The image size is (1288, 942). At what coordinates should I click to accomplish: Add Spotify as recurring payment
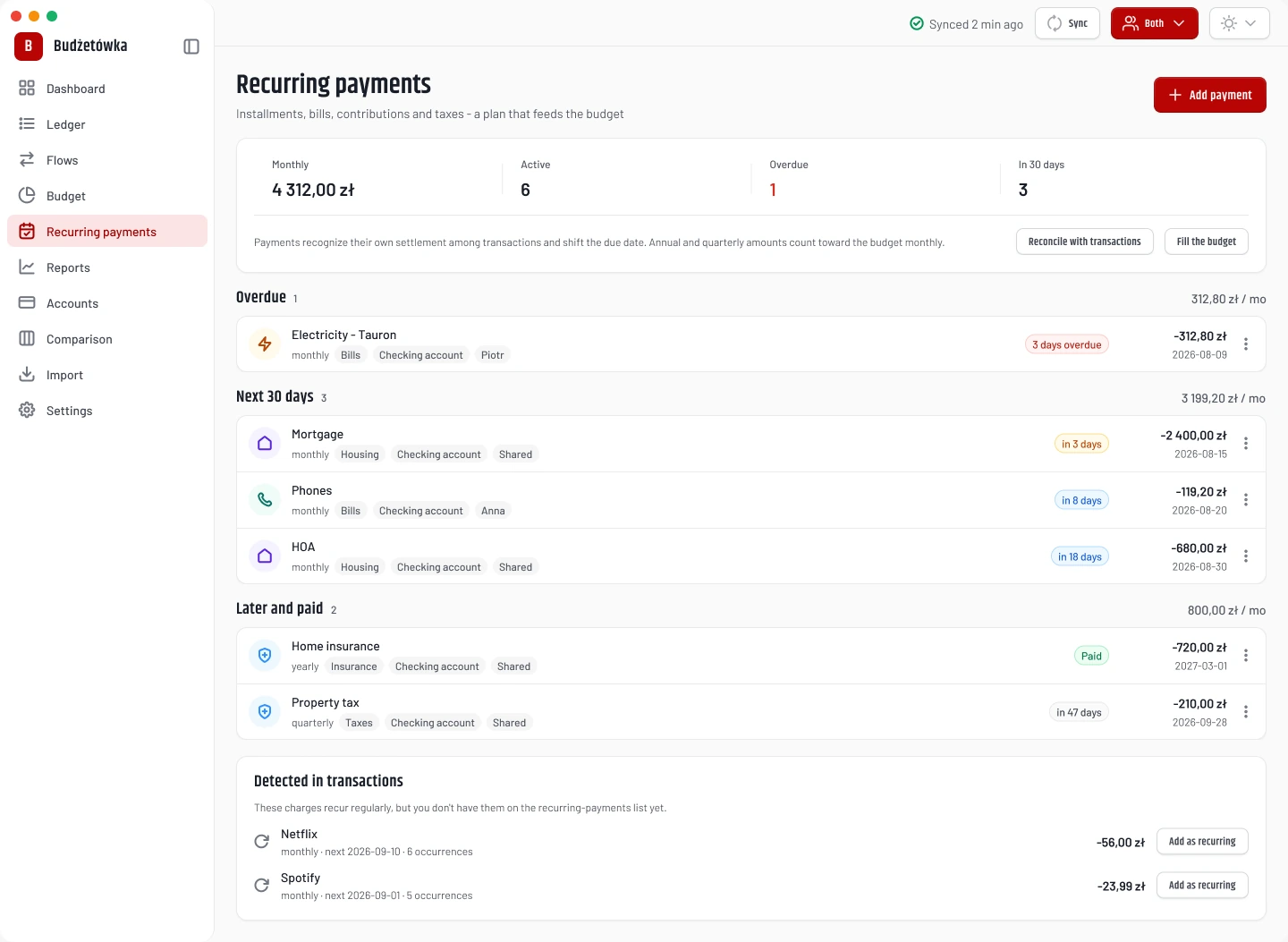coord(1202,886)
